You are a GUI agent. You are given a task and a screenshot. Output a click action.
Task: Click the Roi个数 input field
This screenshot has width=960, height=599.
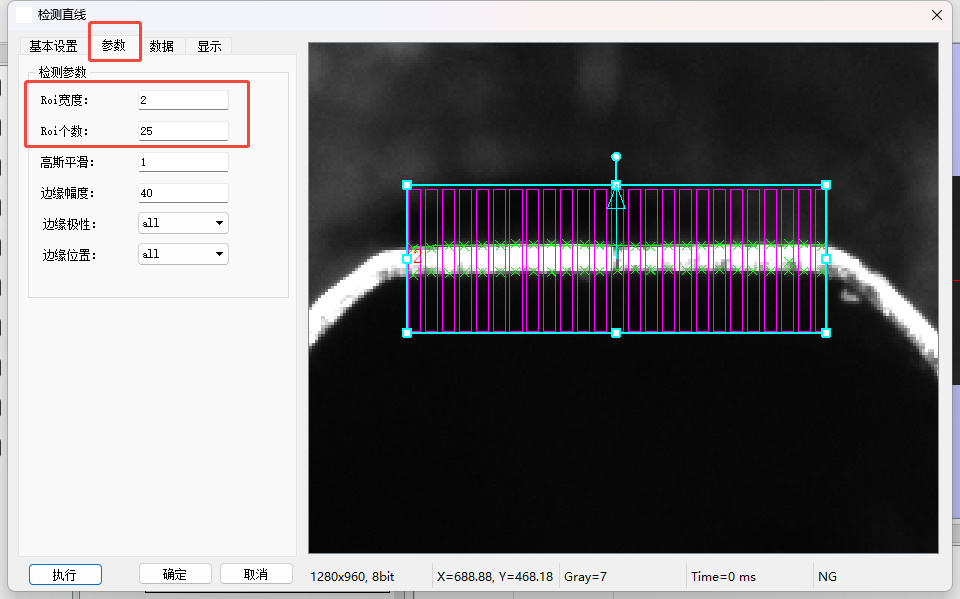(183, 131)
